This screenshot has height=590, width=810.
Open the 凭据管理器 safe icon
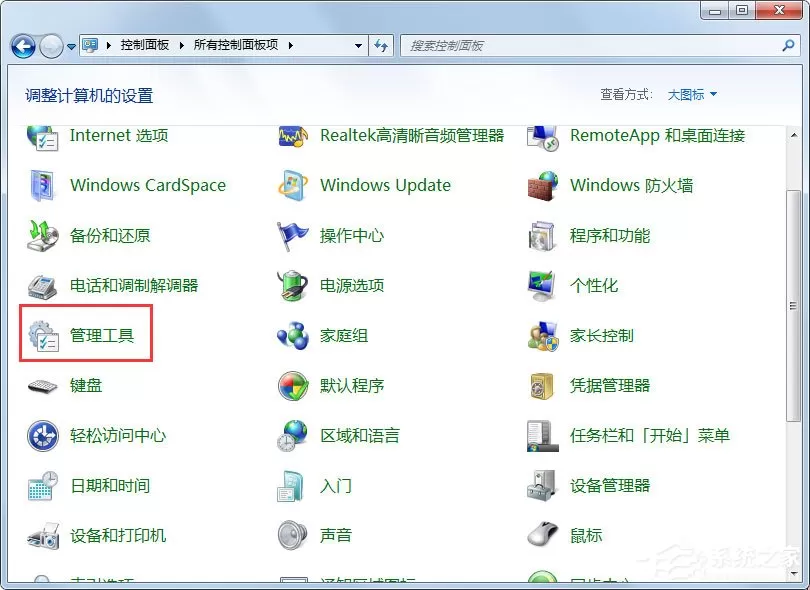click(x=542, y=386)
